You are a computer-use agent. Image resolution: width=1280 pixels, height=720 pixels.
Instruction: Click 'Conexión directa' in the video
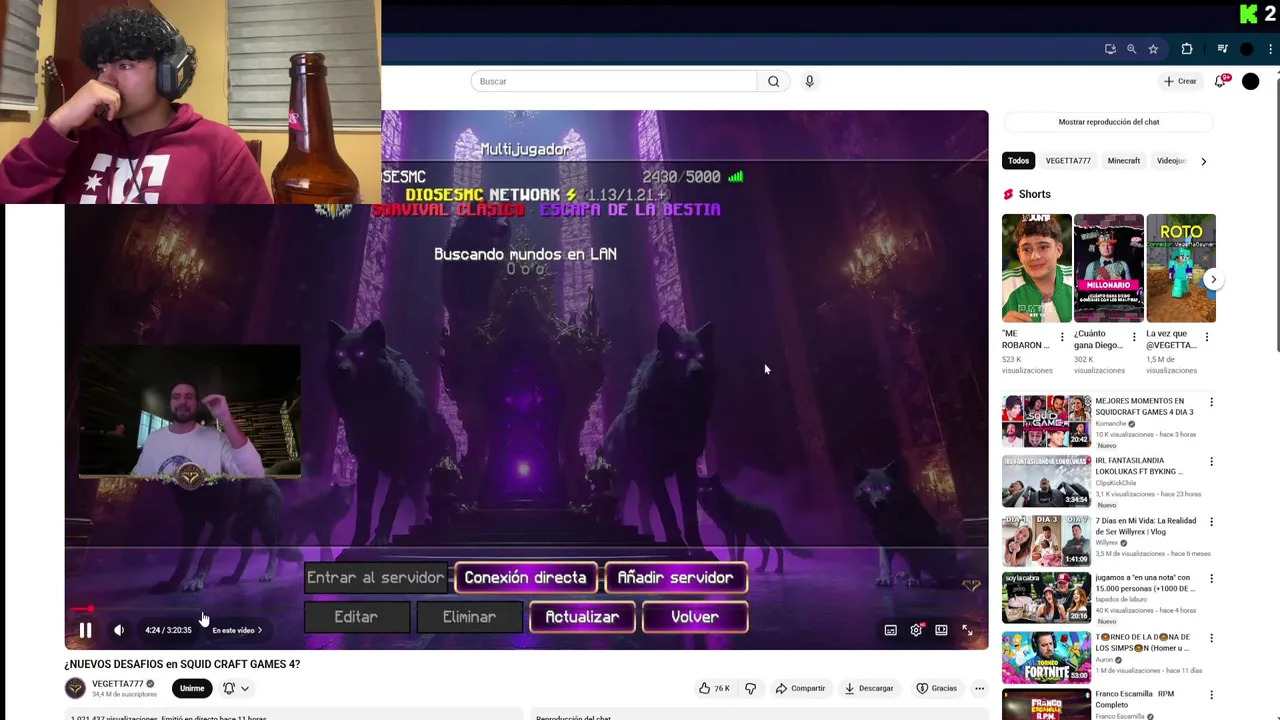pyautogui.click(x=525, y=578)
